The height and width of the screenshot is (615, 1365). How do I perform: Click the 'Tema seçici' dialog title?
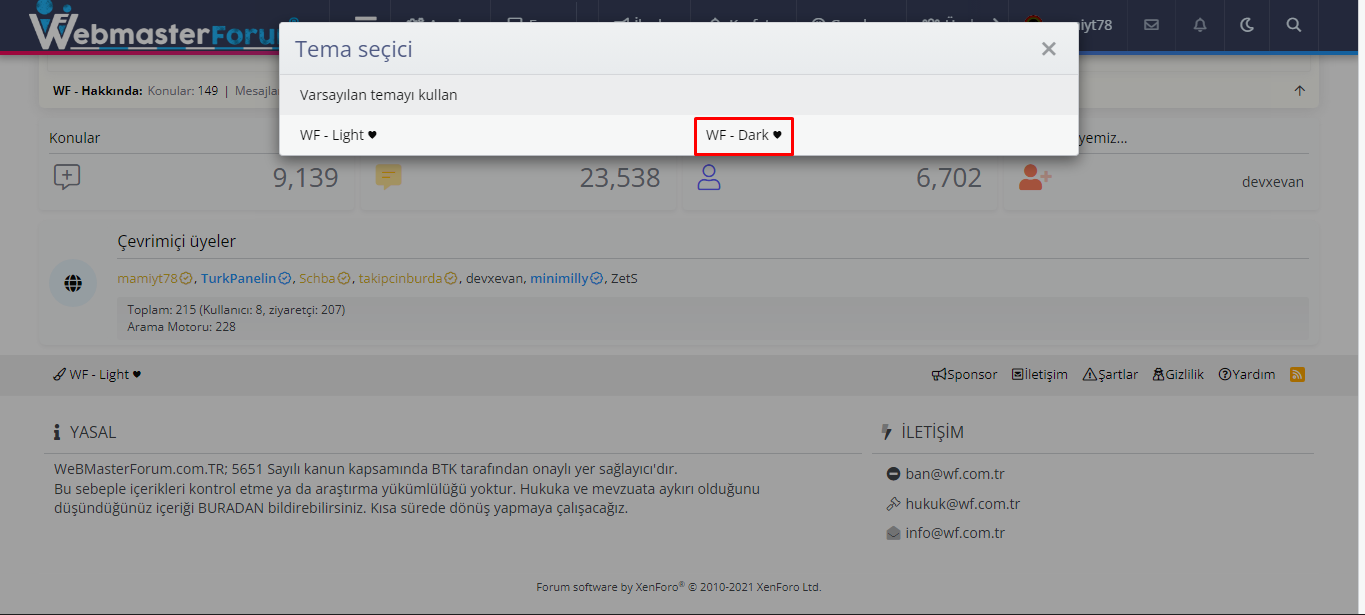click(354, 49)
